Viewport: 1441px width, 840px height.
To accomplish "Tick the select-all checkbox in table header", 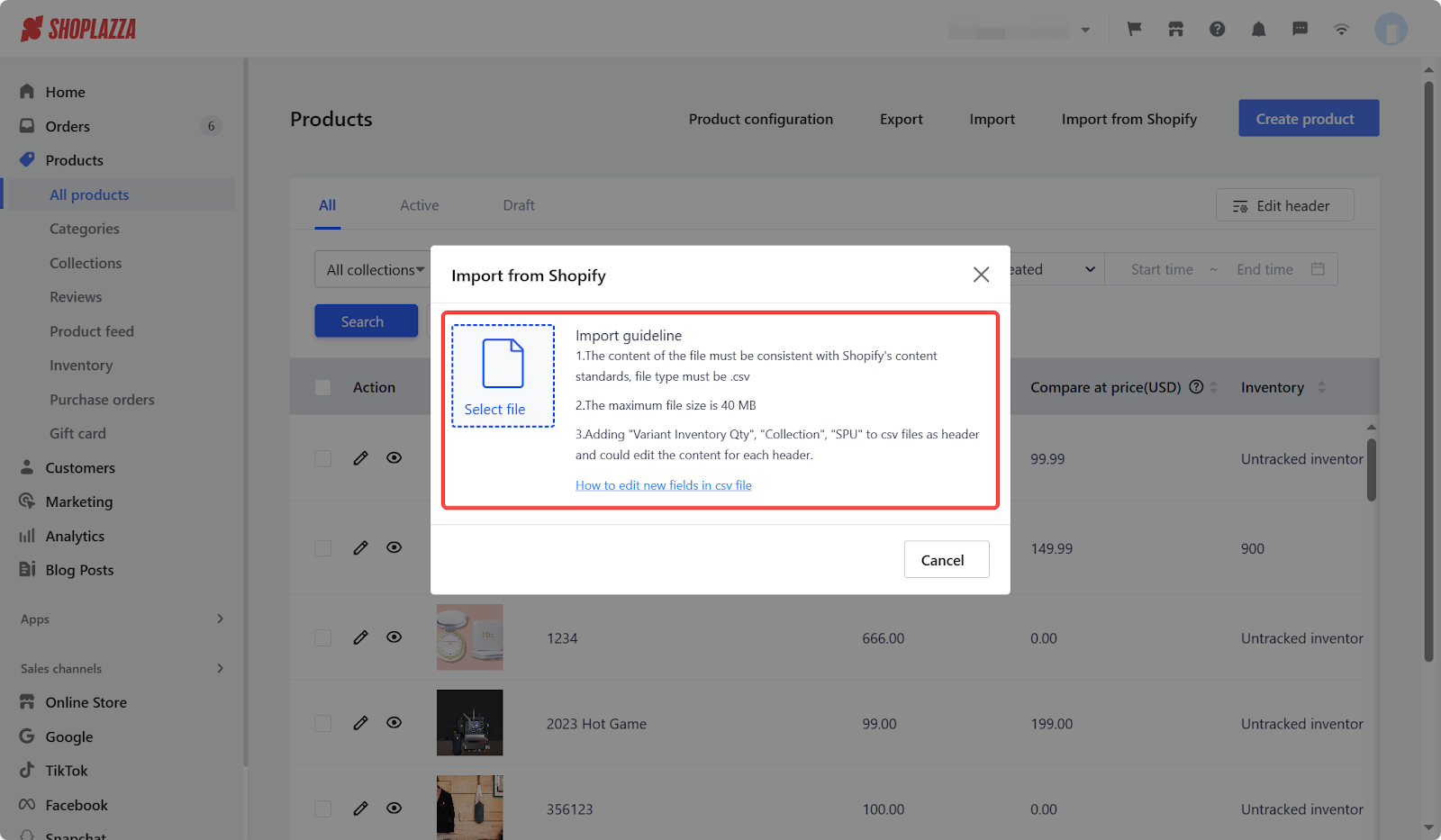I will coord(322,387).
